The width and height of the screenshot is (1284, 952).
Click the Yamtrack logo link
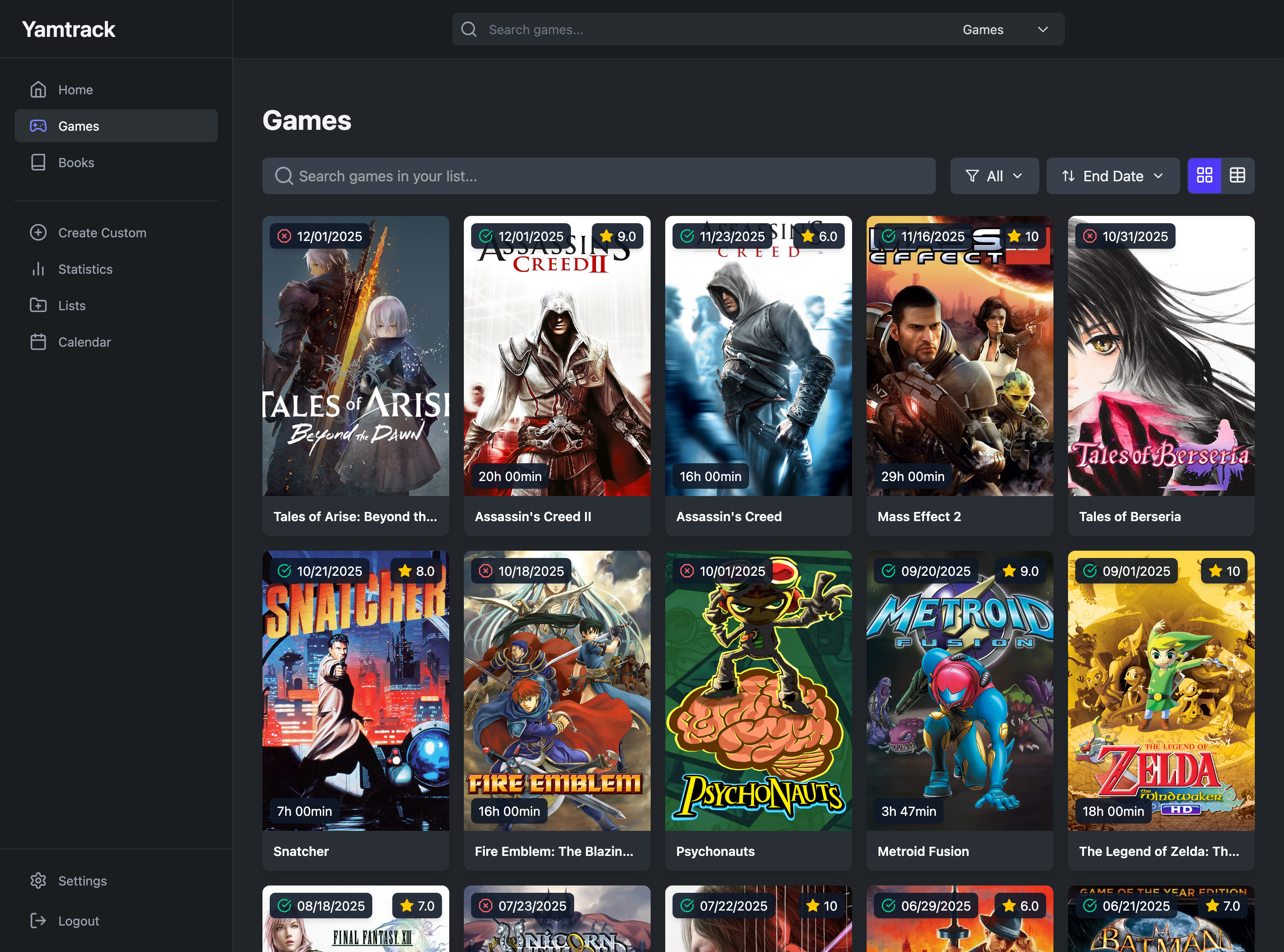[x=69, y=30]
